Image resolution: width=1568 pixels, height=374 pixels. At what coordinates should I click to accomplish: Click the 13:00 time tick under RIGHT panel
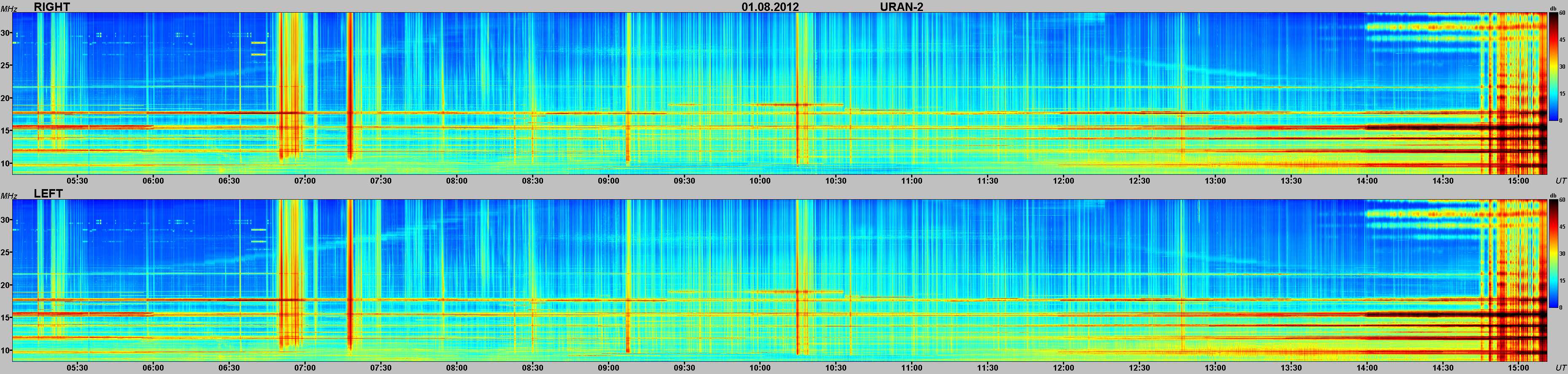[1216, 181]
